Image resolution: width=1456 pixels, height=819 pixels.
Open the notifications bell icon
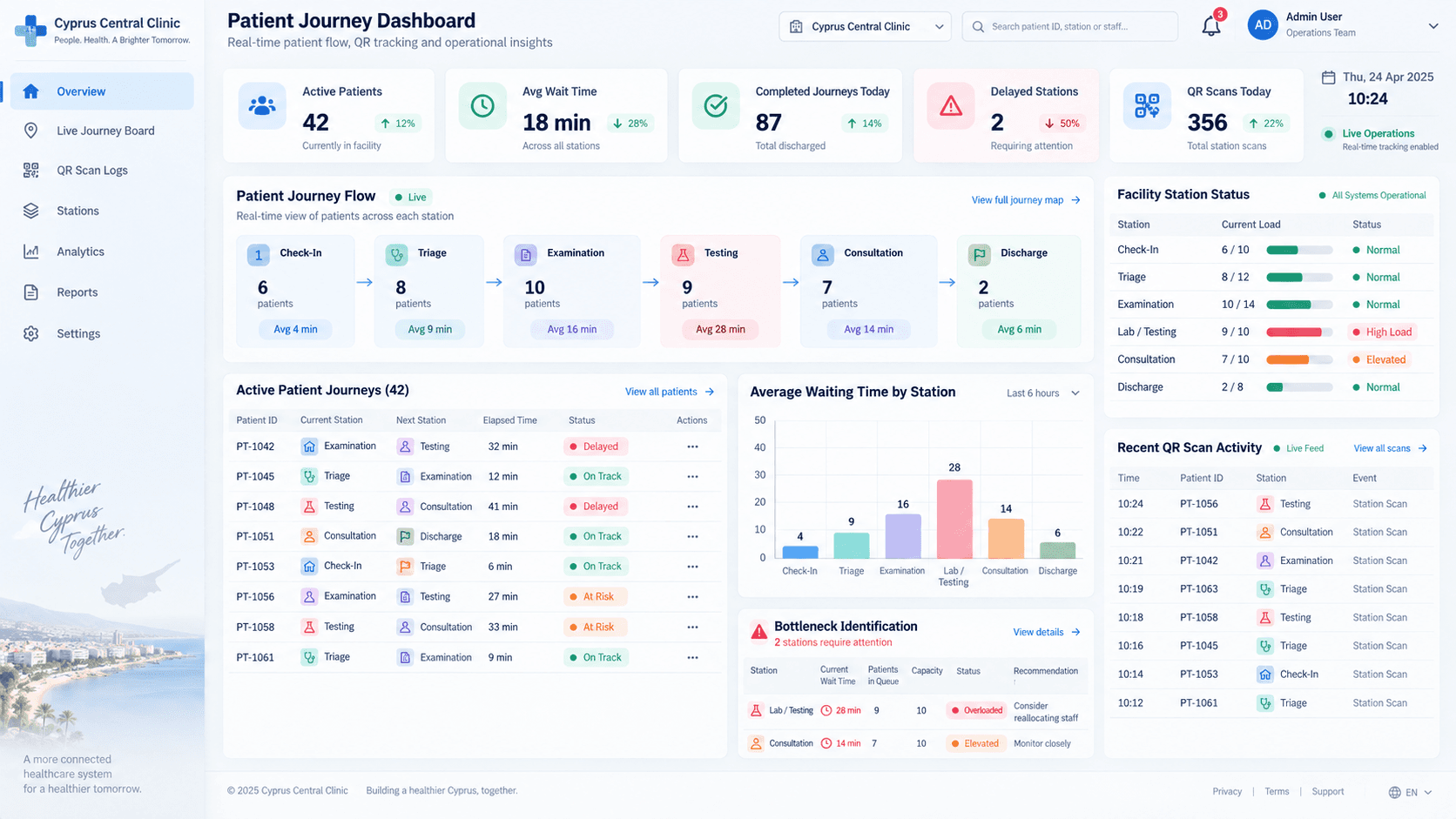click(x=1210, y=26)
